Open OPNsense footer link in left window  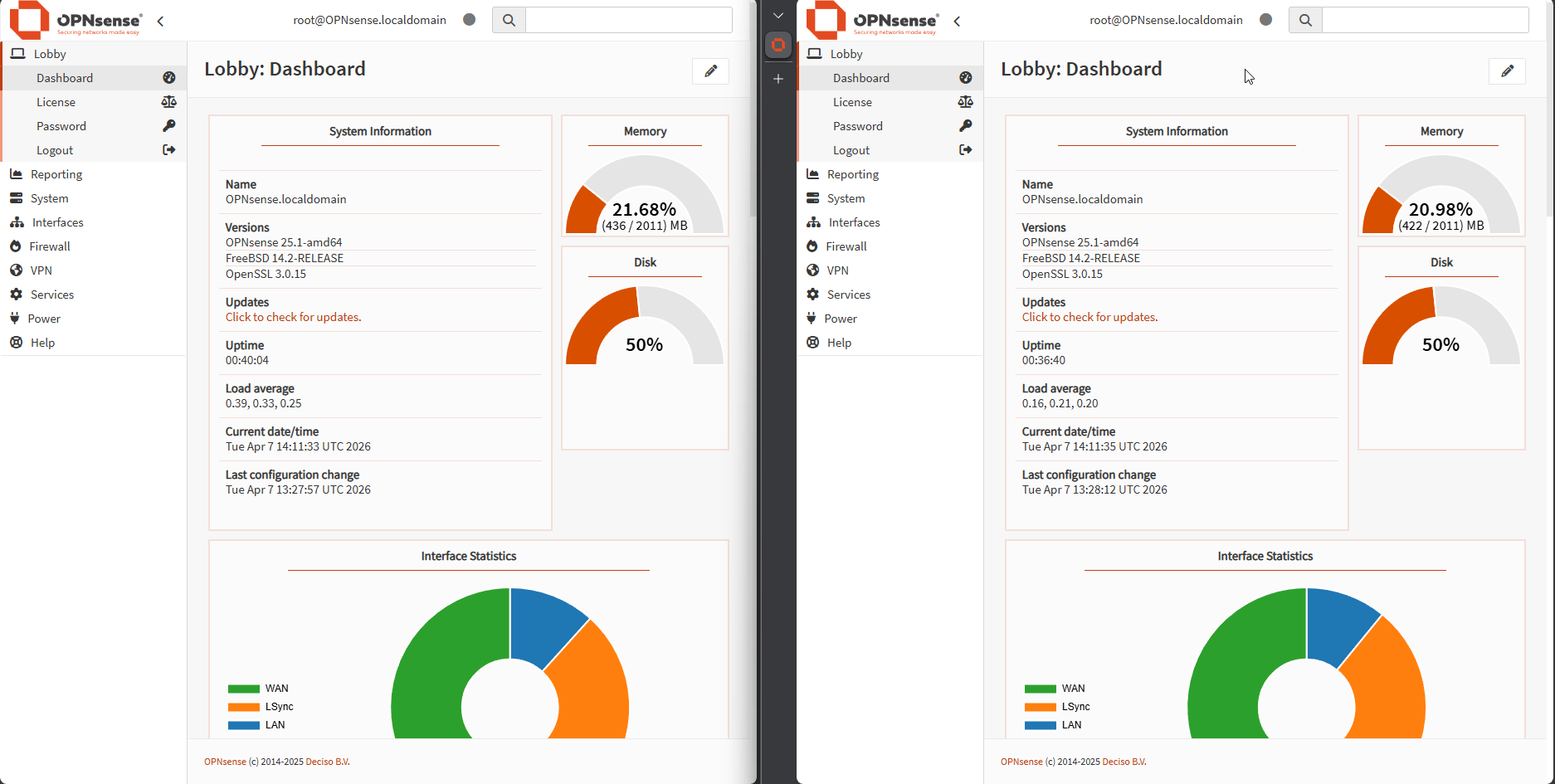[225, 762]
